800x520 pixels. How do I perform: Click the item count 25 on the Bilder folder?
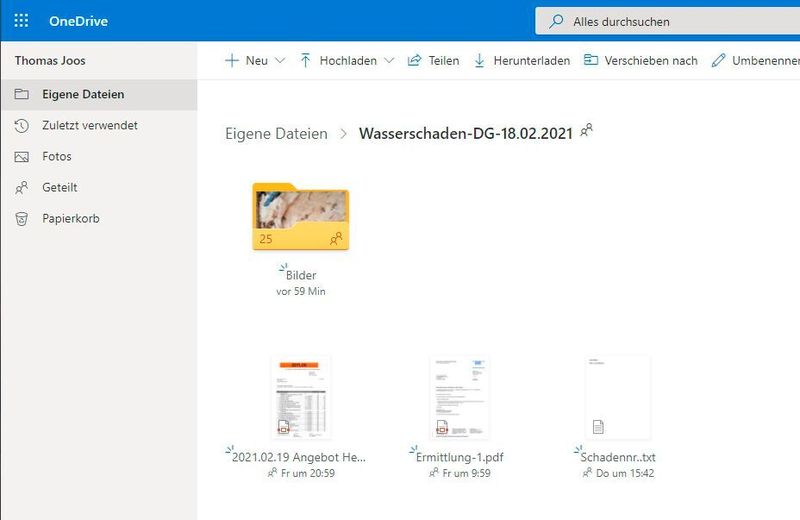(x=265, y=239)
